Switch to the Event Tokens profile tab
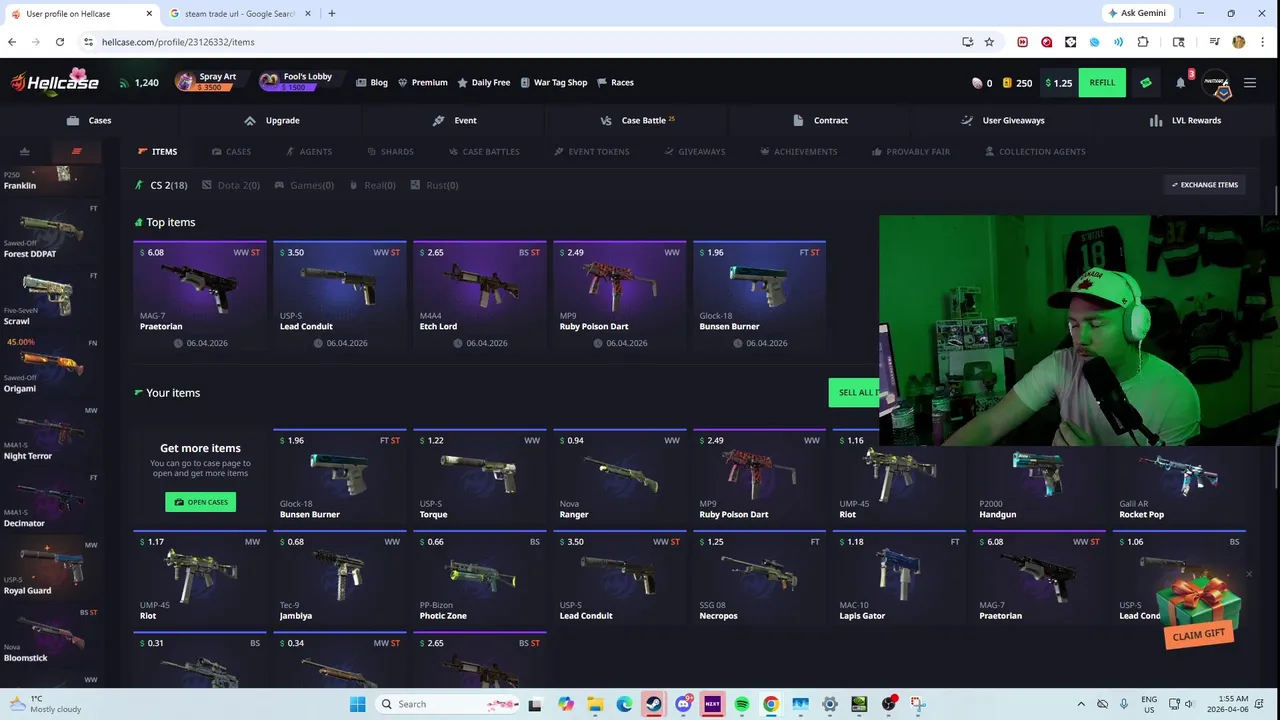This screenshot has height=720, width=1280. coord(592,152)
